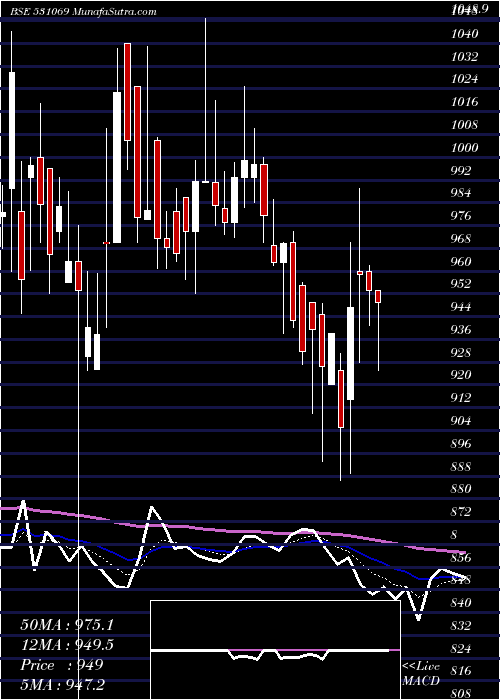500x700 pixels.
Task: Click the '5MA : 947.2' label
Action: click(x=62, y=685)
